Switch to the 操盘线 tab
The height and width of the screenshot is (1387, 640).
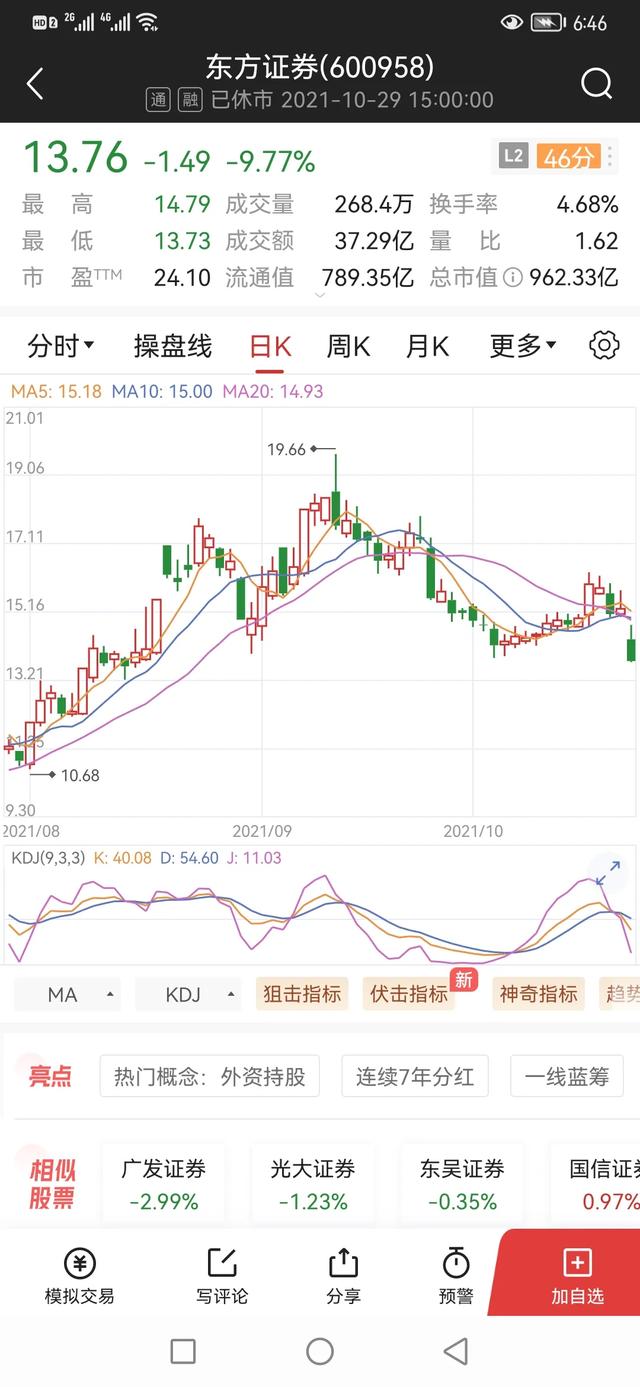(x=173, y=346)
